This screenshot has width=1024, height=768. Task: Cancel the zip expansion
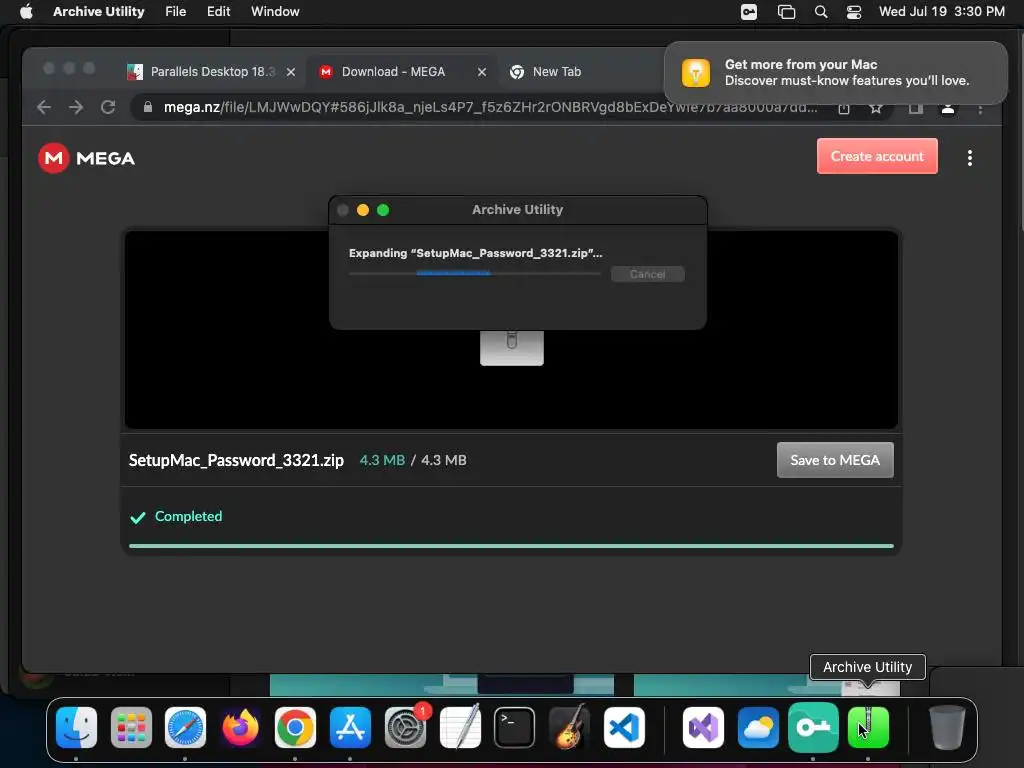coord(647,274)
